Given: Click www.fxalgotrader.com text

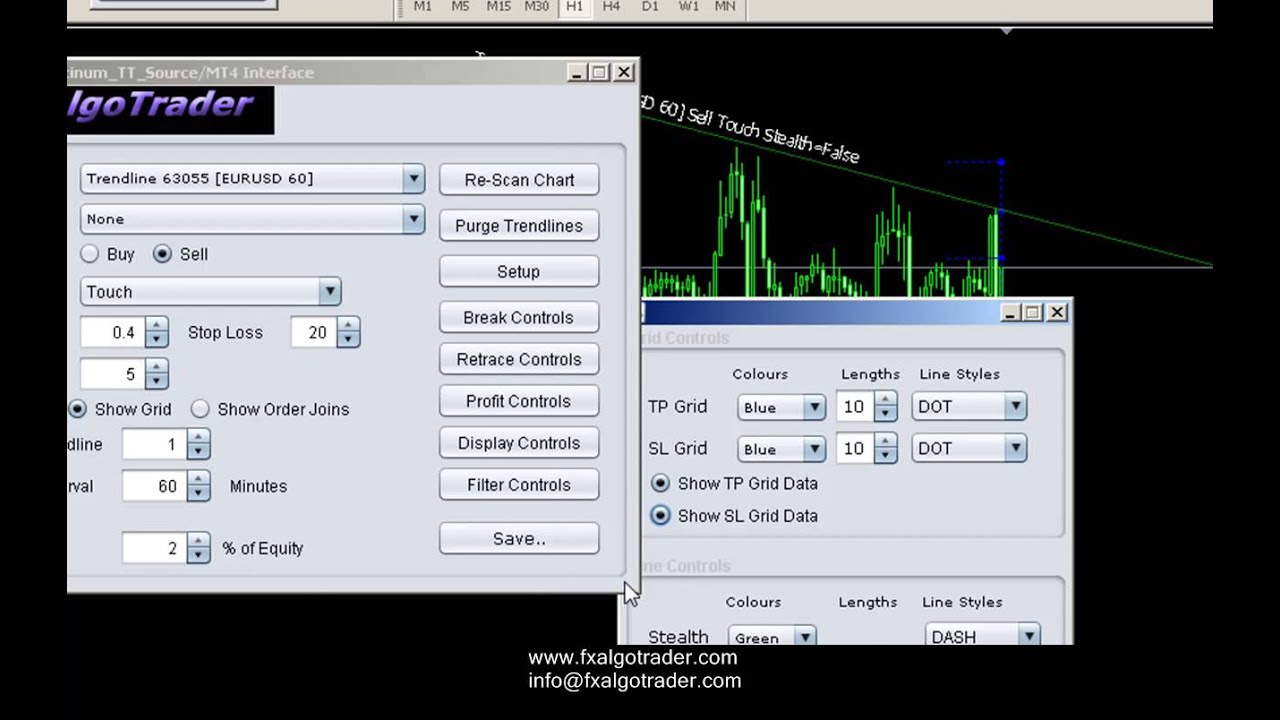Looking at the screenshot, I should [633, 658].
